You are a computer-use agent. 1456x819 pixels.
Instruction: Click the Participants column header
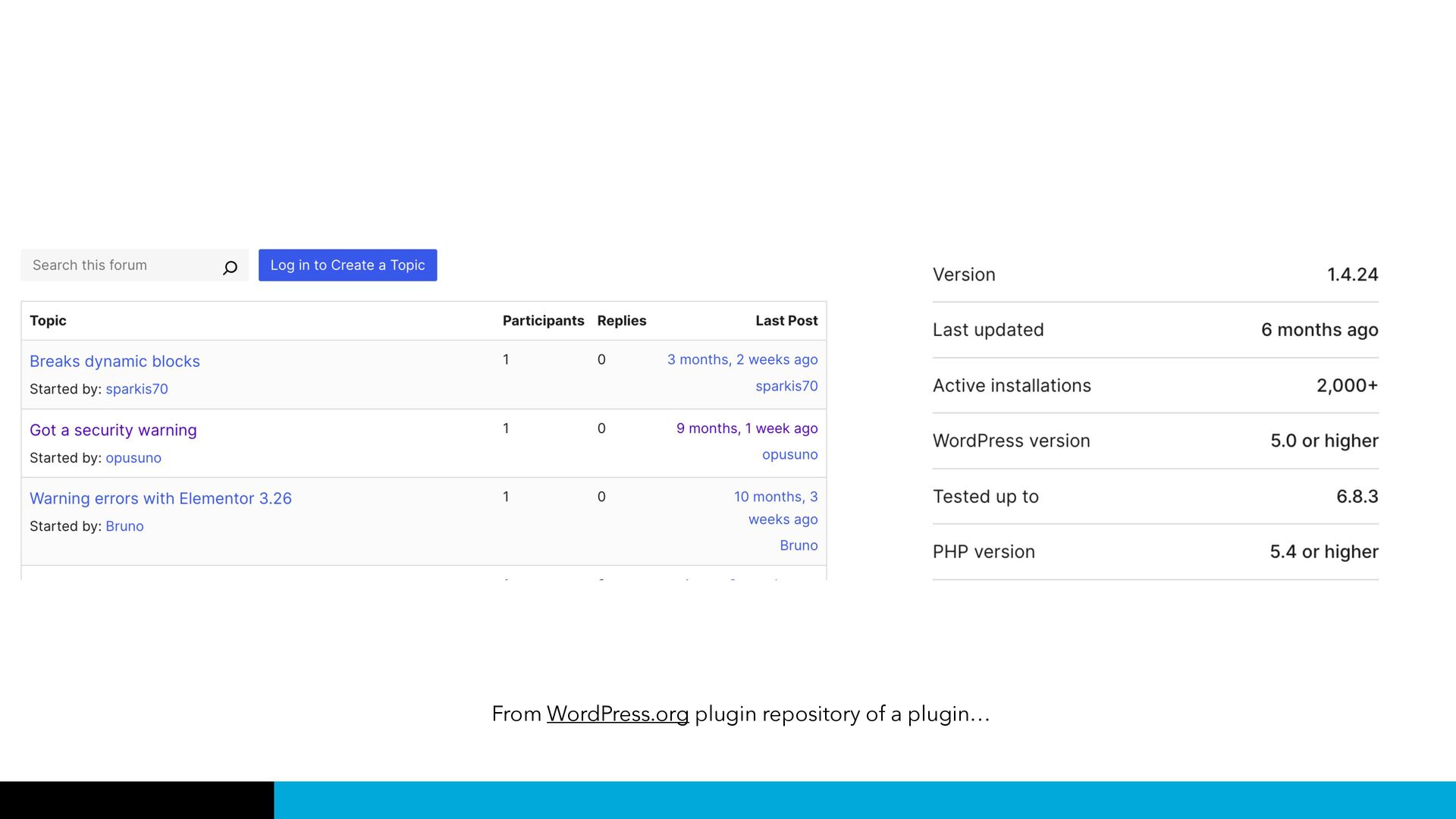pos(543,321)
